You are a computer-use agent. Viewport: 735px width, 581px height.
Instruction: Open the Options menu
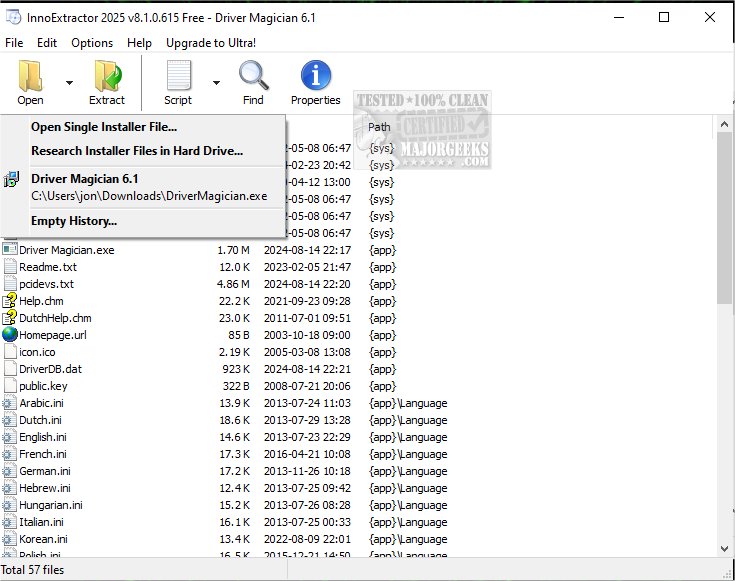pyautogui.click(x=92, y=43)
